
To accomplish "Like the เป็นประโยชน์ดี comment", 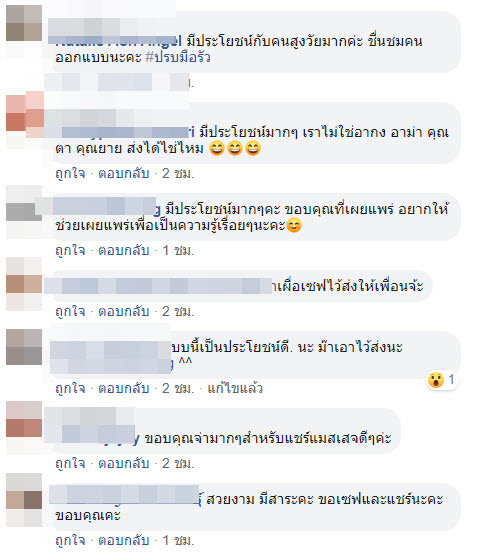I will (x=70, y=388).
